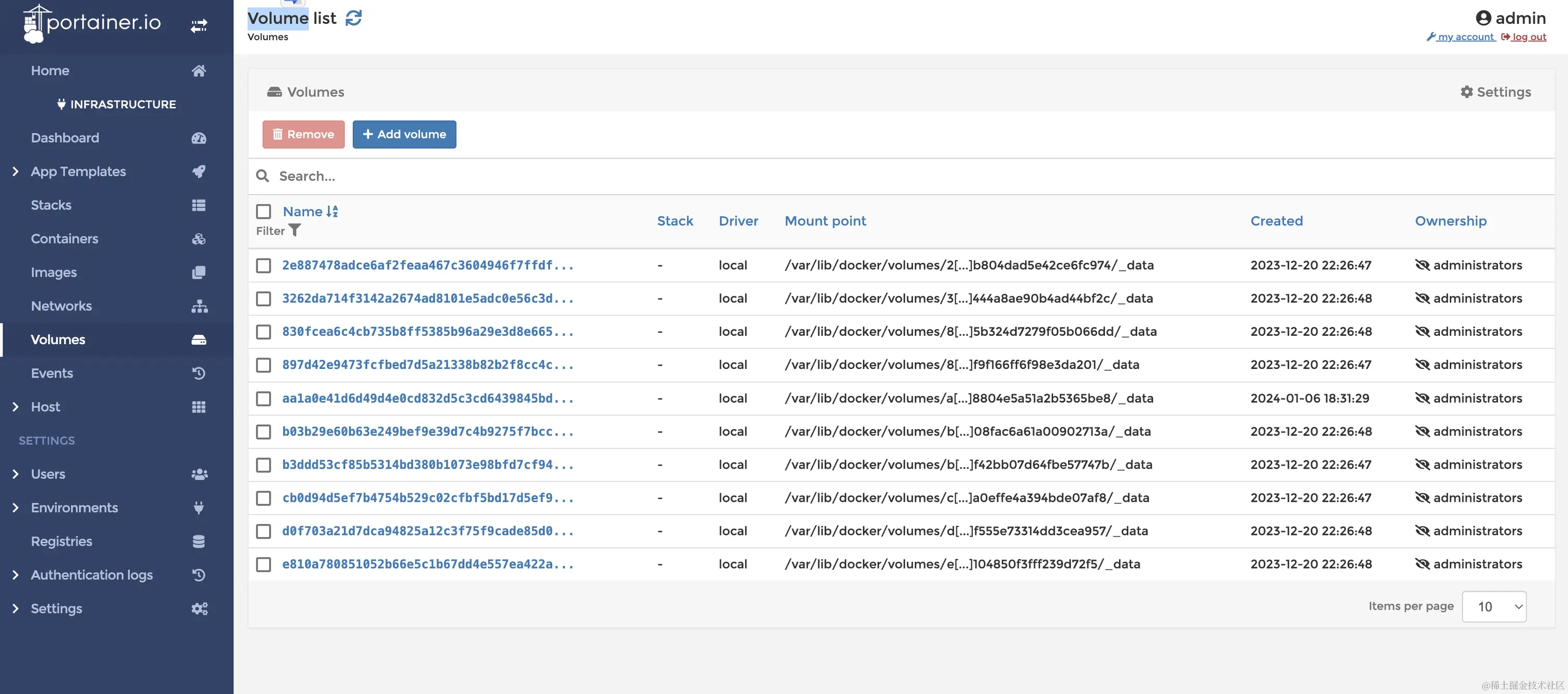The image size is (1568, 694).
Task: Click the INFRASTRUCTURE plug icon
Action: tap(62, 104)
